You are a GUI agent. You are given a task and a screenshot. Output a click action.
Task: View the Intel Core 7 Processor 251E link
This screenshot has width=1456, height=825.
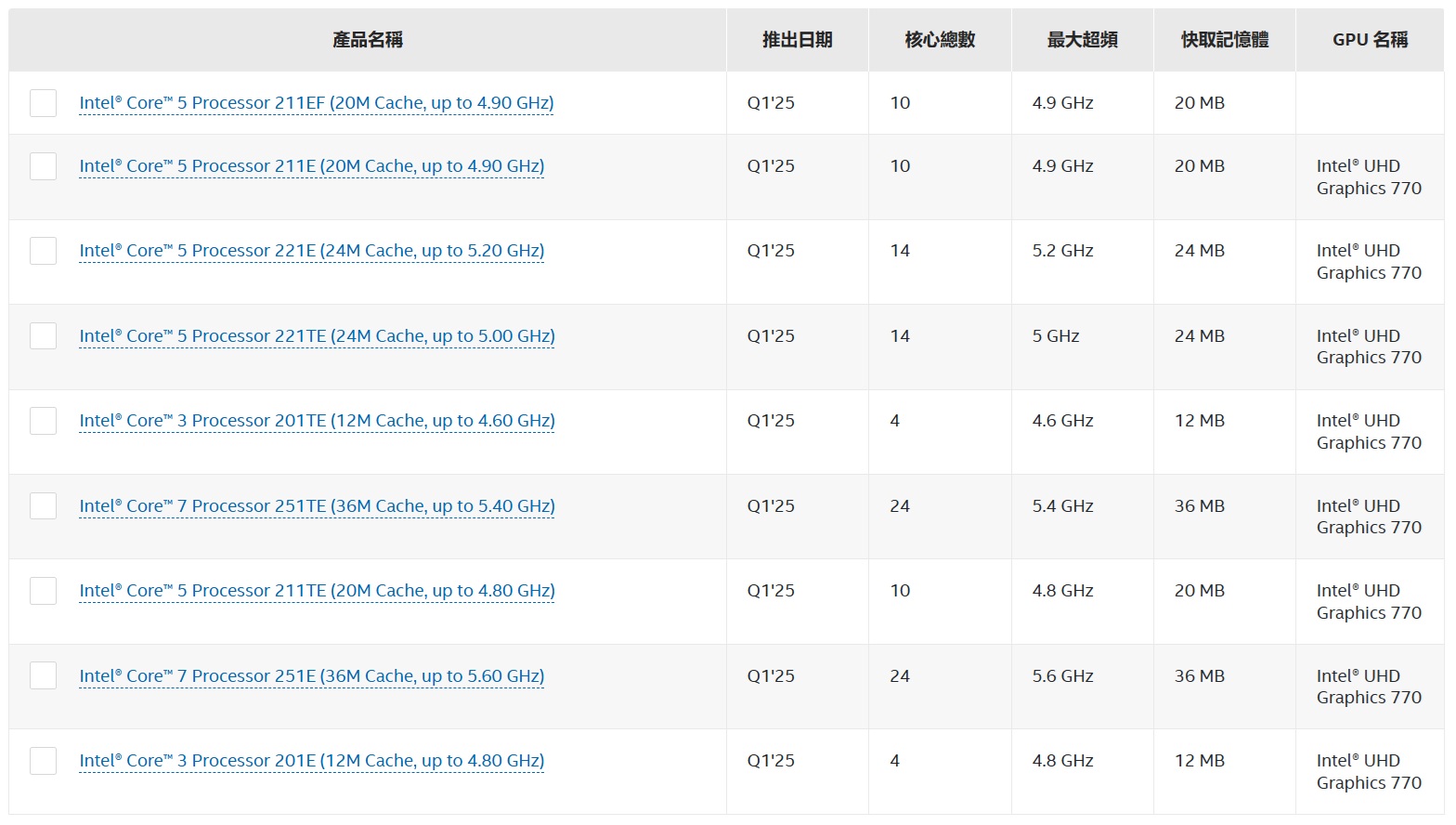(x=311, y=676)
